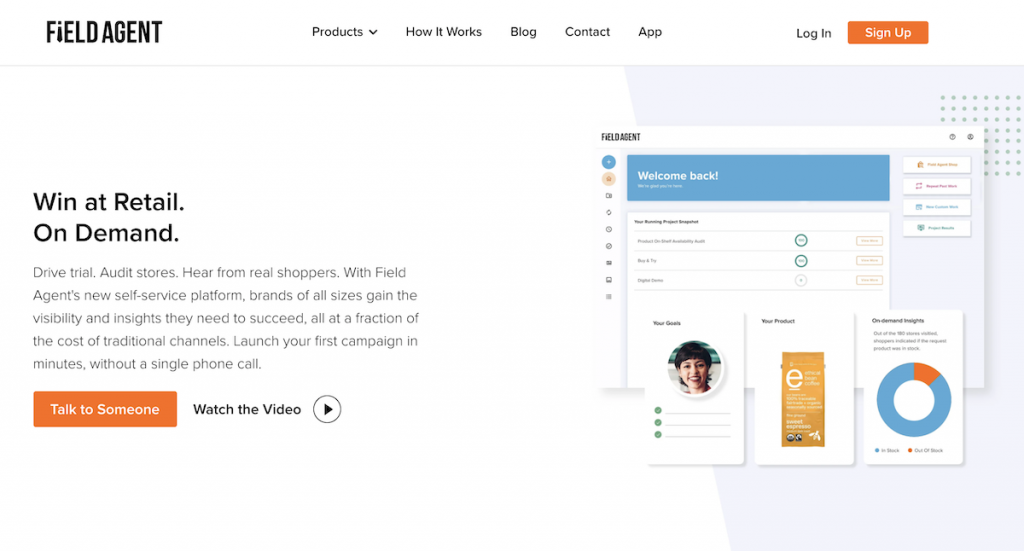Image resolution: width=1024 pixels, height=551 pixels.
Task: Click the inbox tray icon in dashboard sidebar
Action: [609, 280]
